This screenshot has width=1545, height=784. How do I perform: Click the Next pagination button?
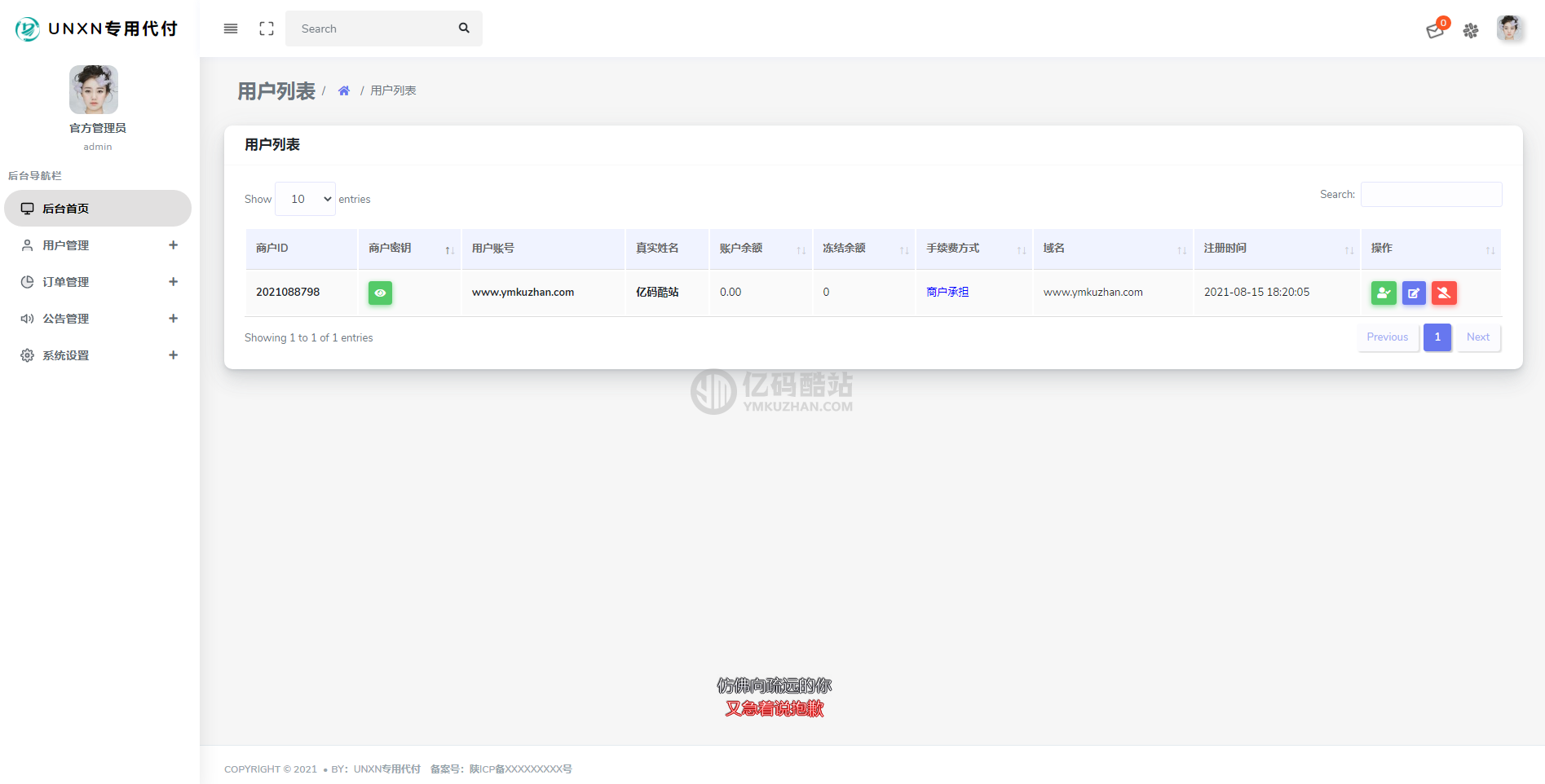coord(1477,337)
